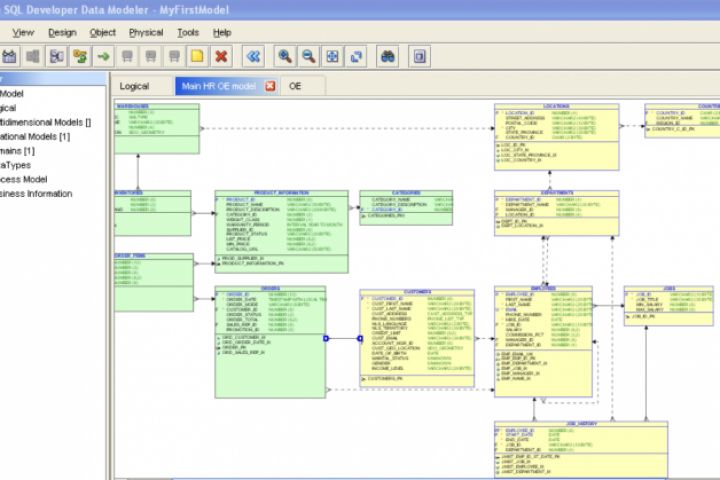720x480 pixels.
Task: Click the blue double-left-arrows icon
Action: coord(253,56)
